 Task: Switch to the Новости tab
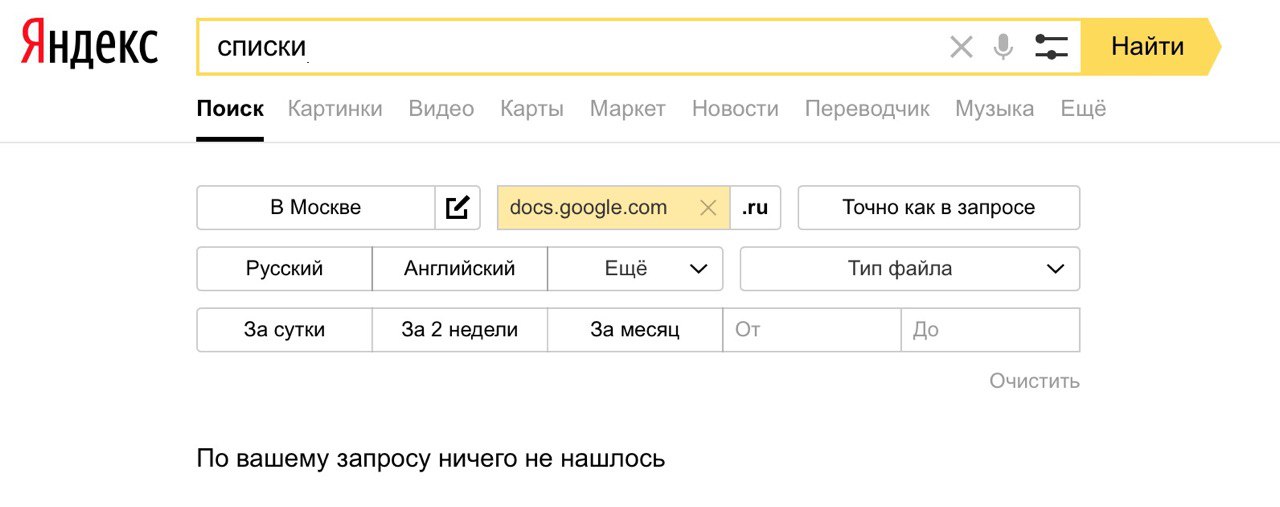click(735, 109)
